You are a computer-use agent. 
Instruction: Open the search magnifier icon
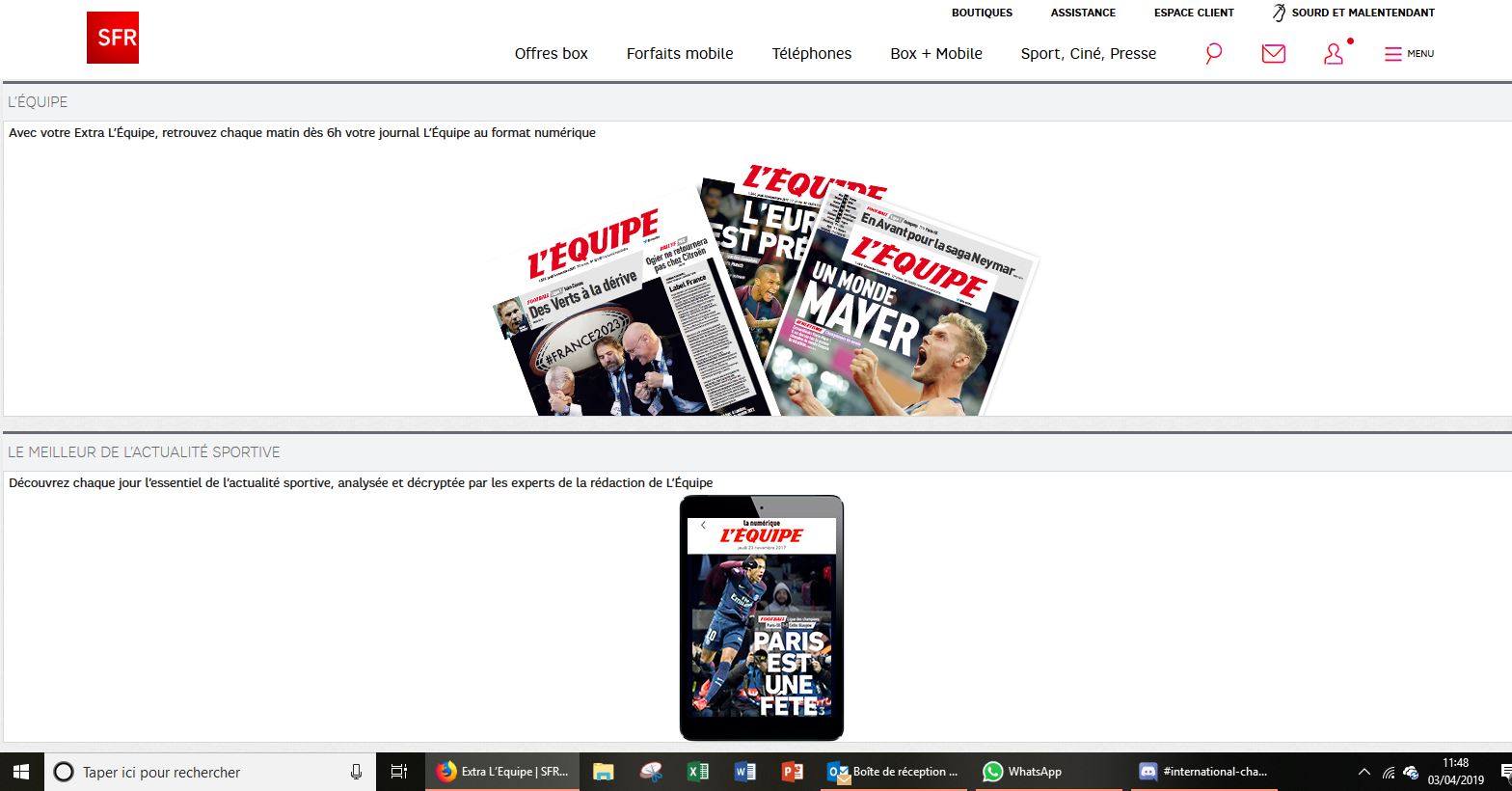click(x=1214, y=53)
